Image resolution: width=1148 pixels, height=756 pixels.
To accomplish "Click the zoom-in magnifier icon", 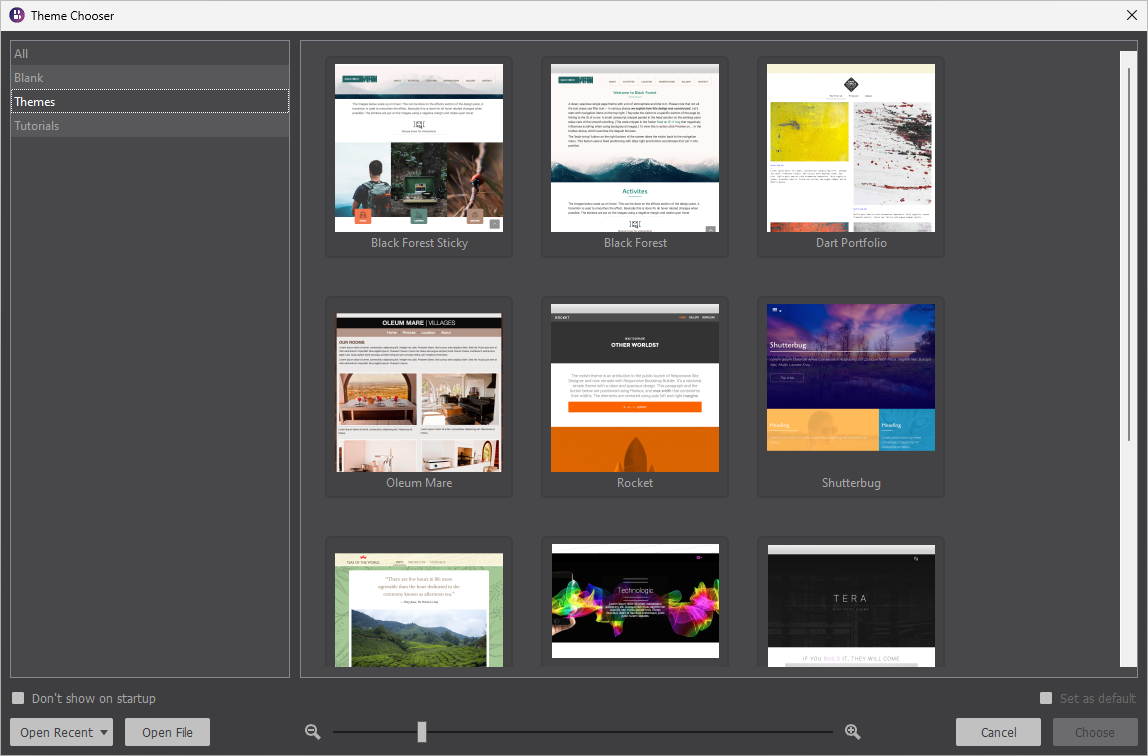I will [x=852, y=731].
